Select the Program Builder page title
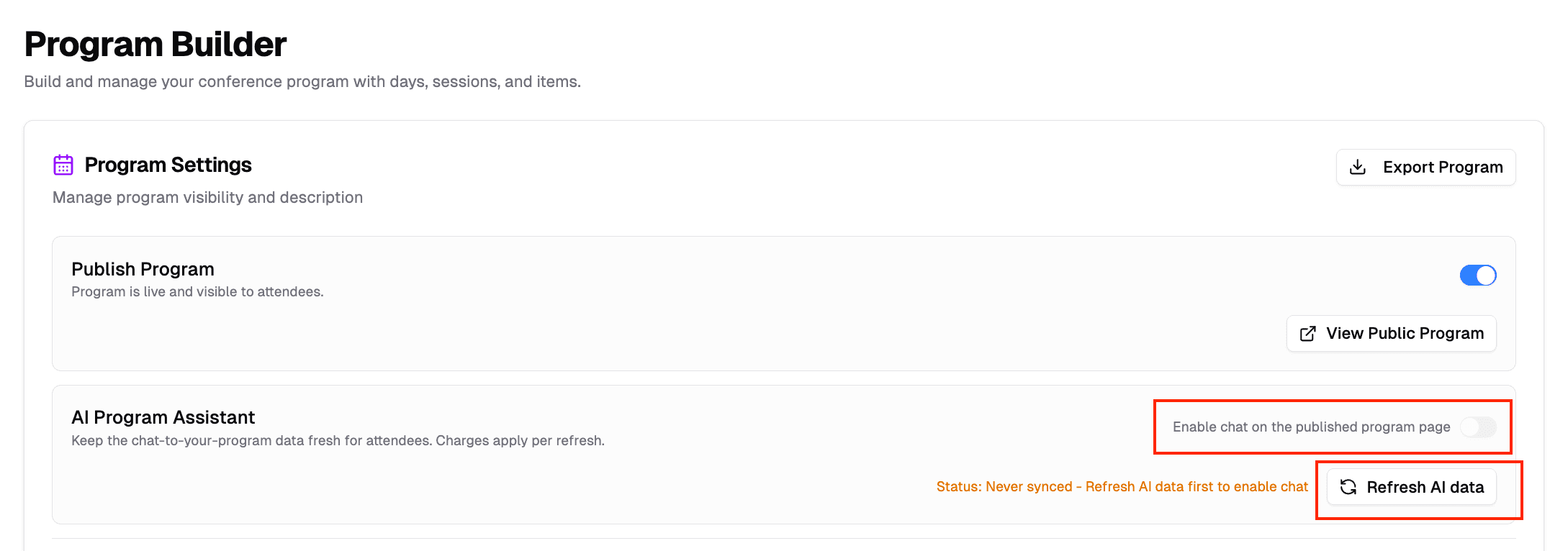The width and height of the screenshot is (1568, 551). click(x=155, y=43)
